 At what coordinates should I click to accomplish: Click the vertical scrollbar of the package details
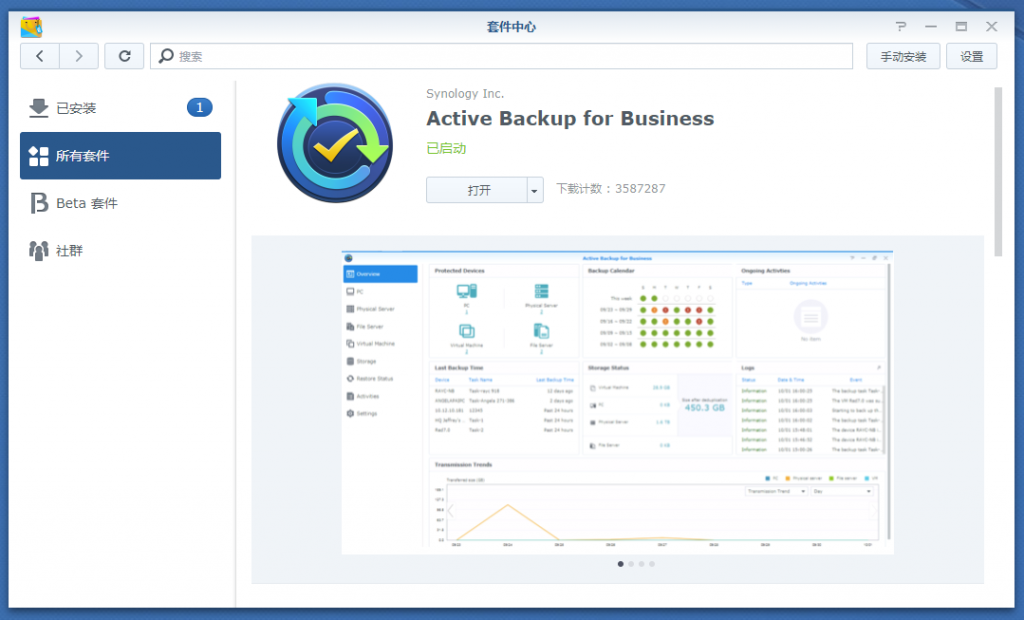point(998,172)
